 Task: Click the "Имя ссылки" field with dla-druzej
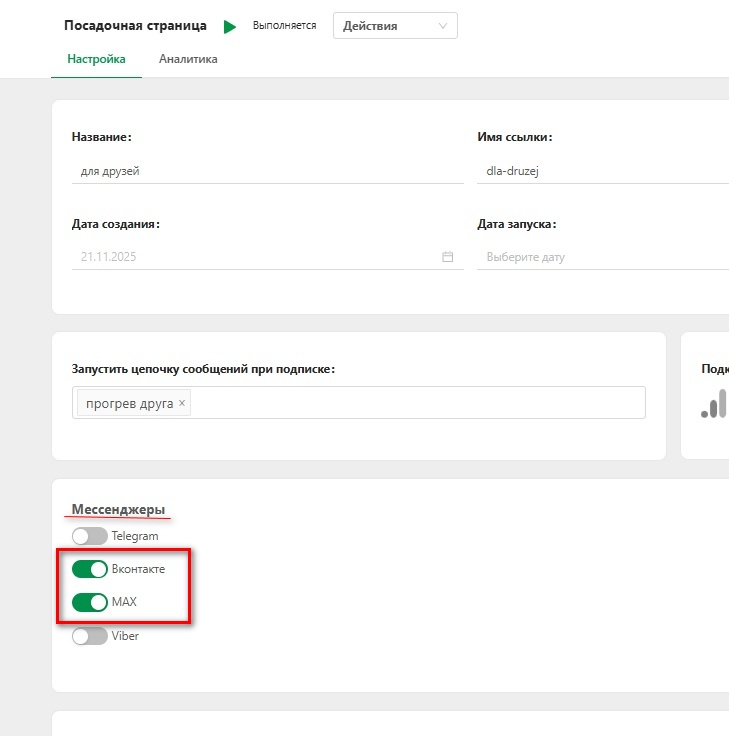(602, 171)
